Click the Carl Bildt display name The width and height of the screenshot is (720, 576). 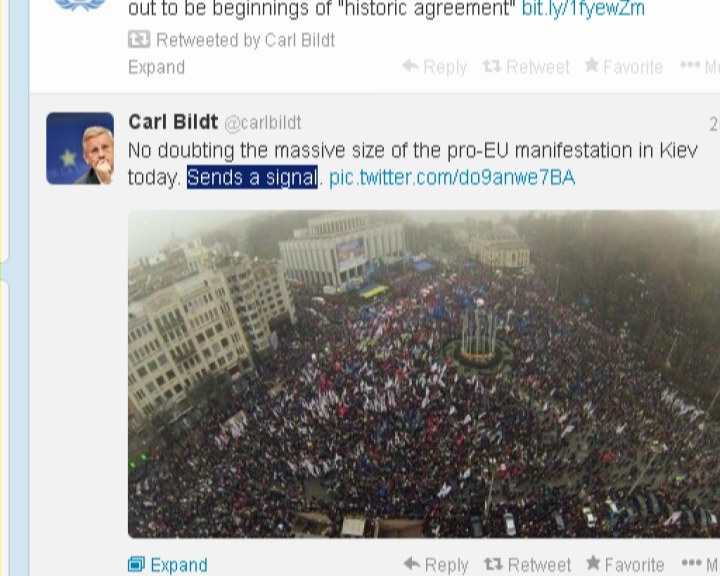click(173, 122)
